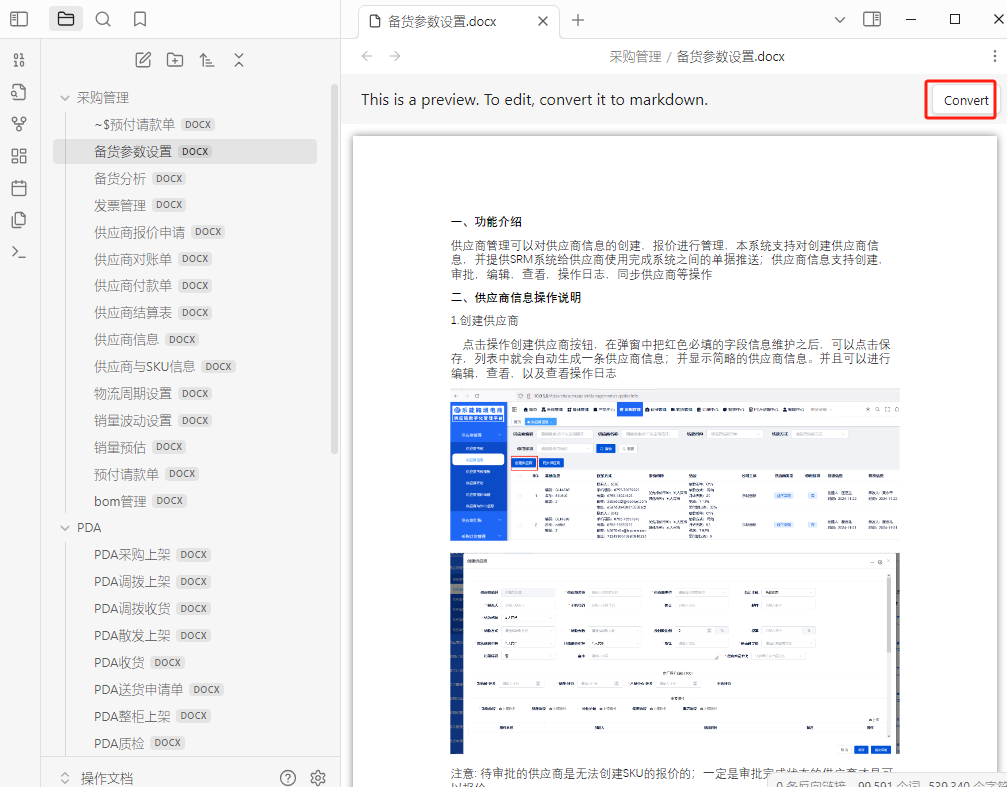Open the graph view panel

19,123
